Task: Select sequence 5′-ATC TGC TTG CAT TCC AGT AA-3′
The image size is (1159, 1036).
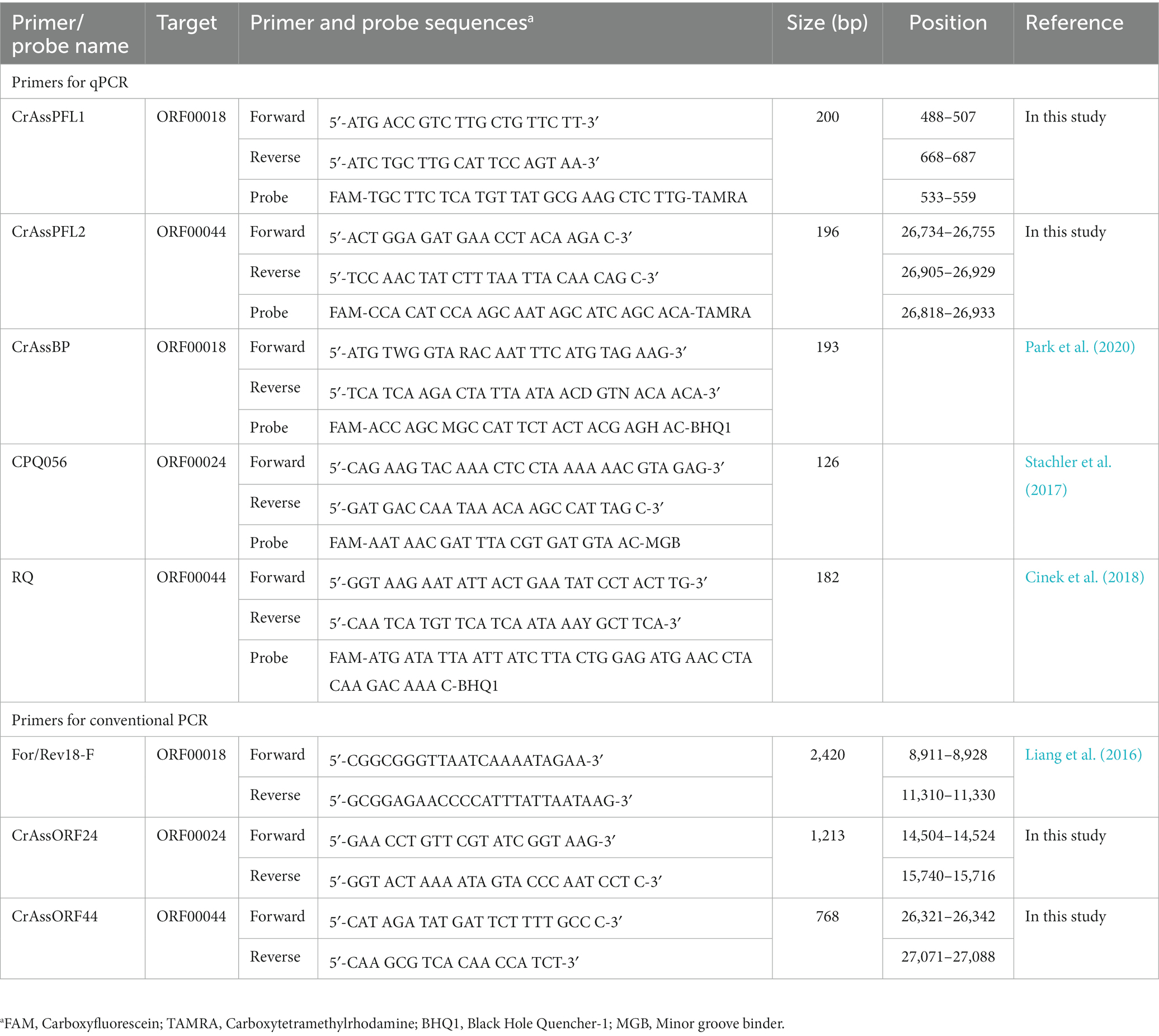Action: (463, 163)
